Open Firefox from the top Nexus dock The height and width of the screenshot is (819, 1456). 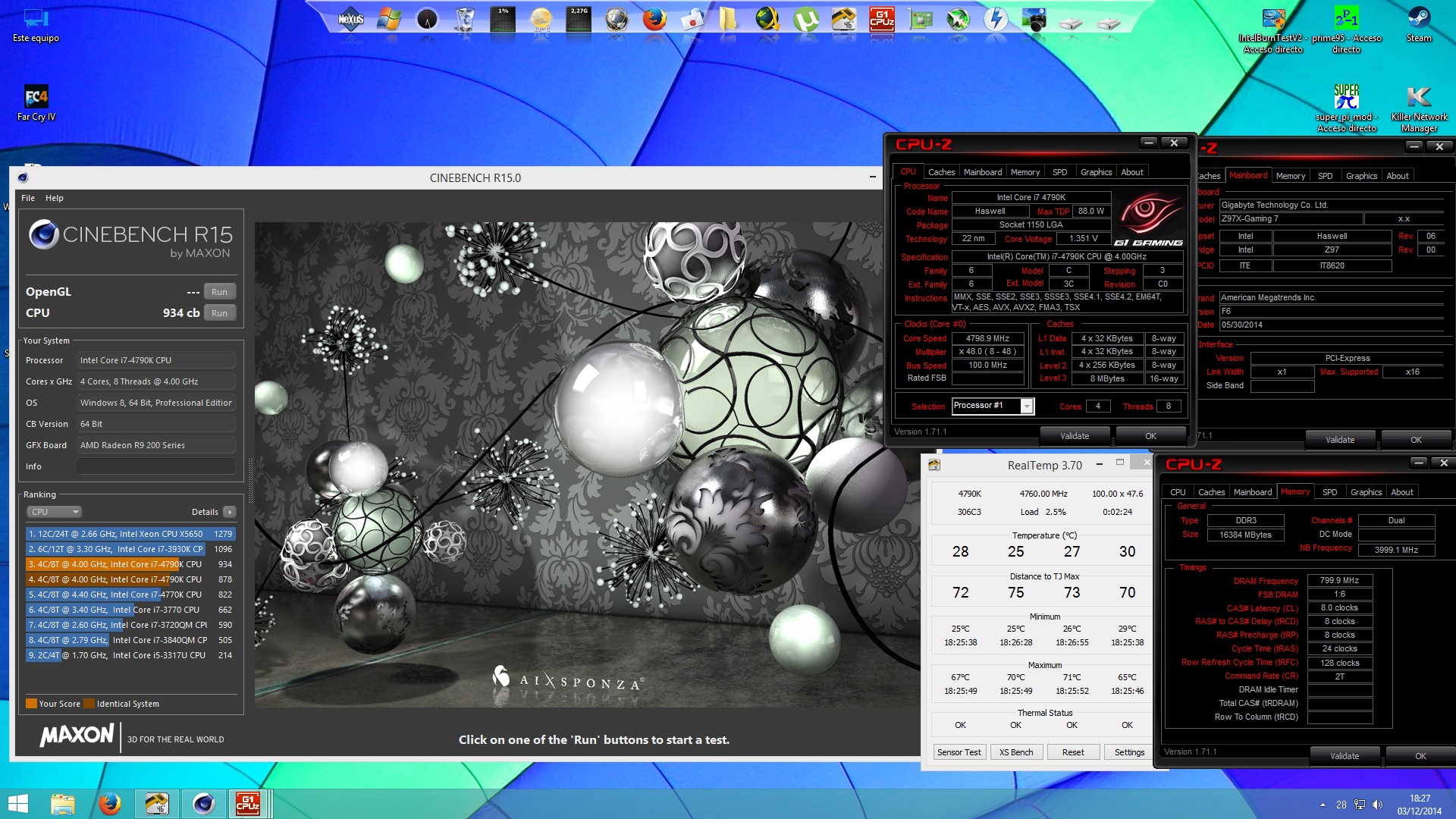tap(654, 19)
